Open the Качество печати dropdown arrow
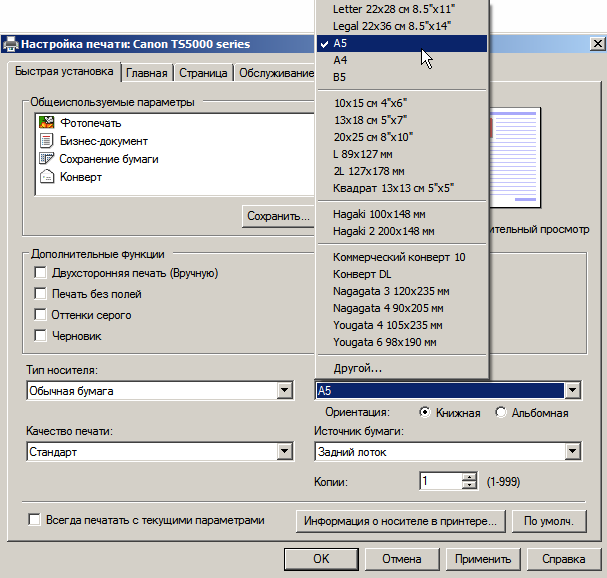Screen dimensions: 607x578 coord(285,451)
